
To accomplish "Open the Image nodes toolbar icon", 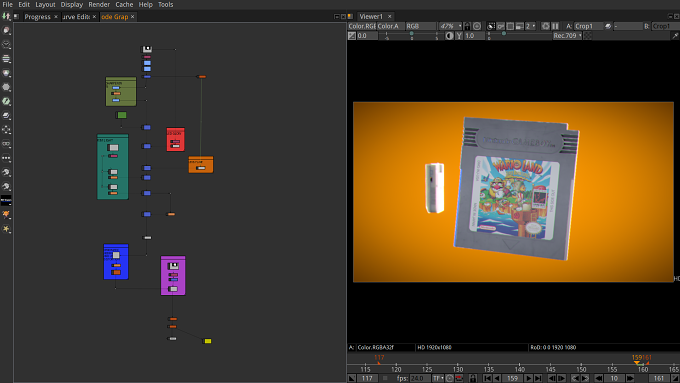I will 6,30.
